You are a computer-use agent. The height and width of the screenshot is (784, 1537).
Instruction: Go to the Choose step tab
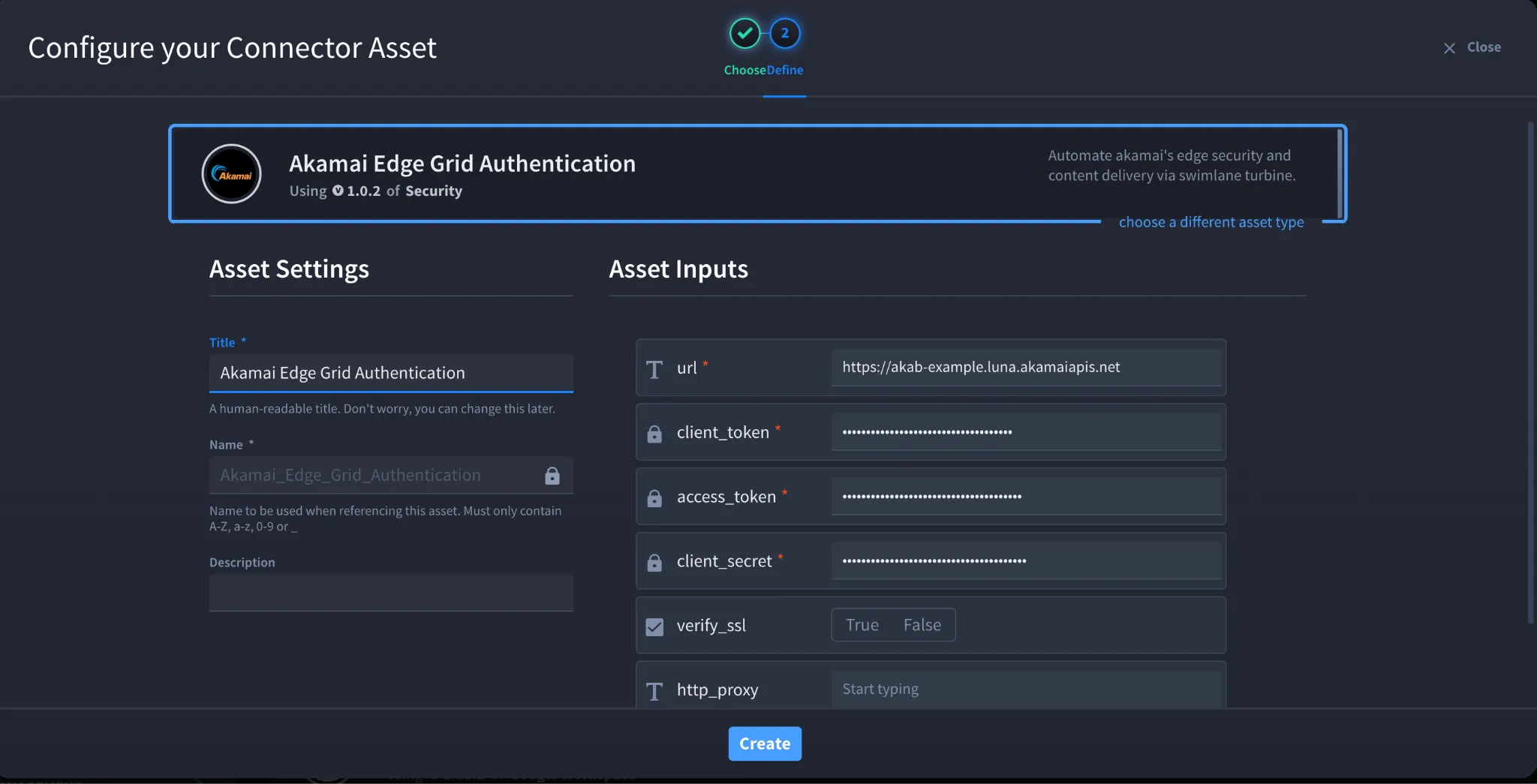tap(744, 70)
